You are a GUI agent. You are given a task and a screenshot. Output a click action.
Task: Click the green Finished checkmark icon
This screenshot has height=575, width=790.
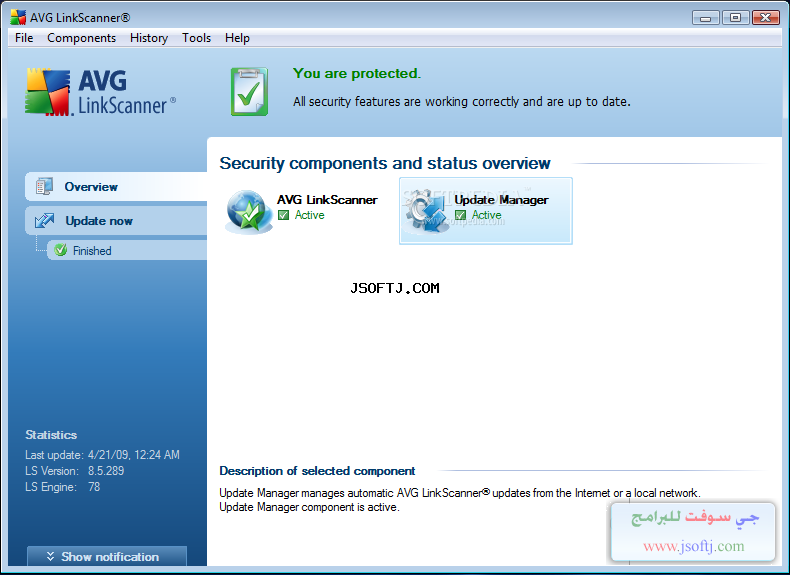(x=60, y=250)
